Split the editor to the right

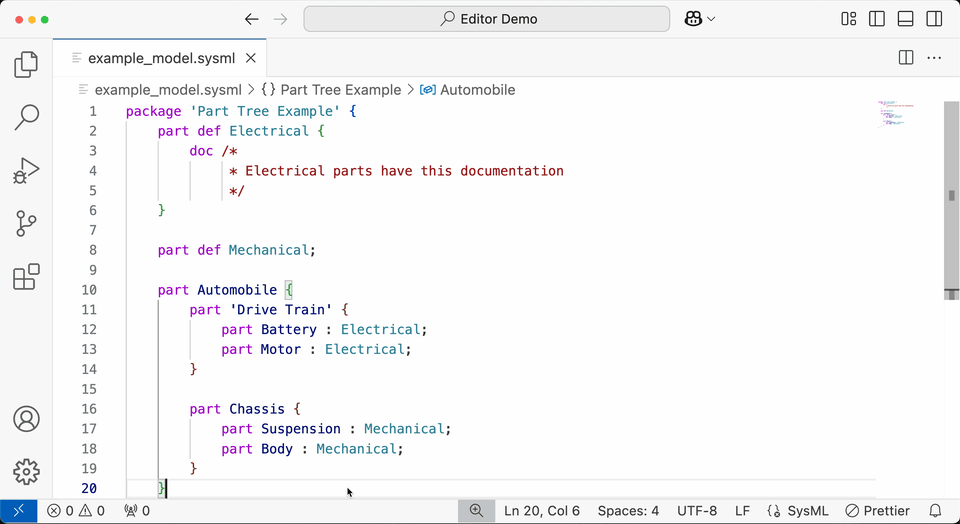pos(905,58)
